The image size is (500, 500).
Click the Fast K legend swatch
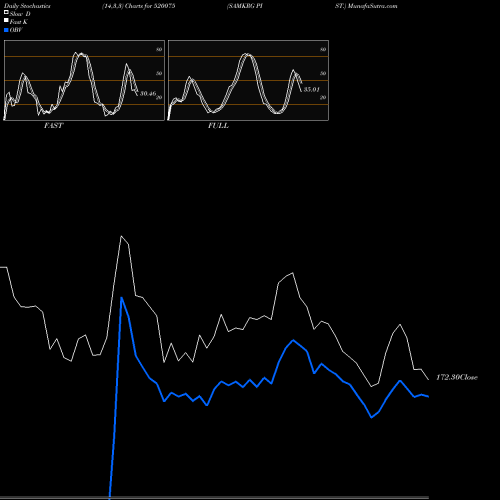(x=6, y=21)
